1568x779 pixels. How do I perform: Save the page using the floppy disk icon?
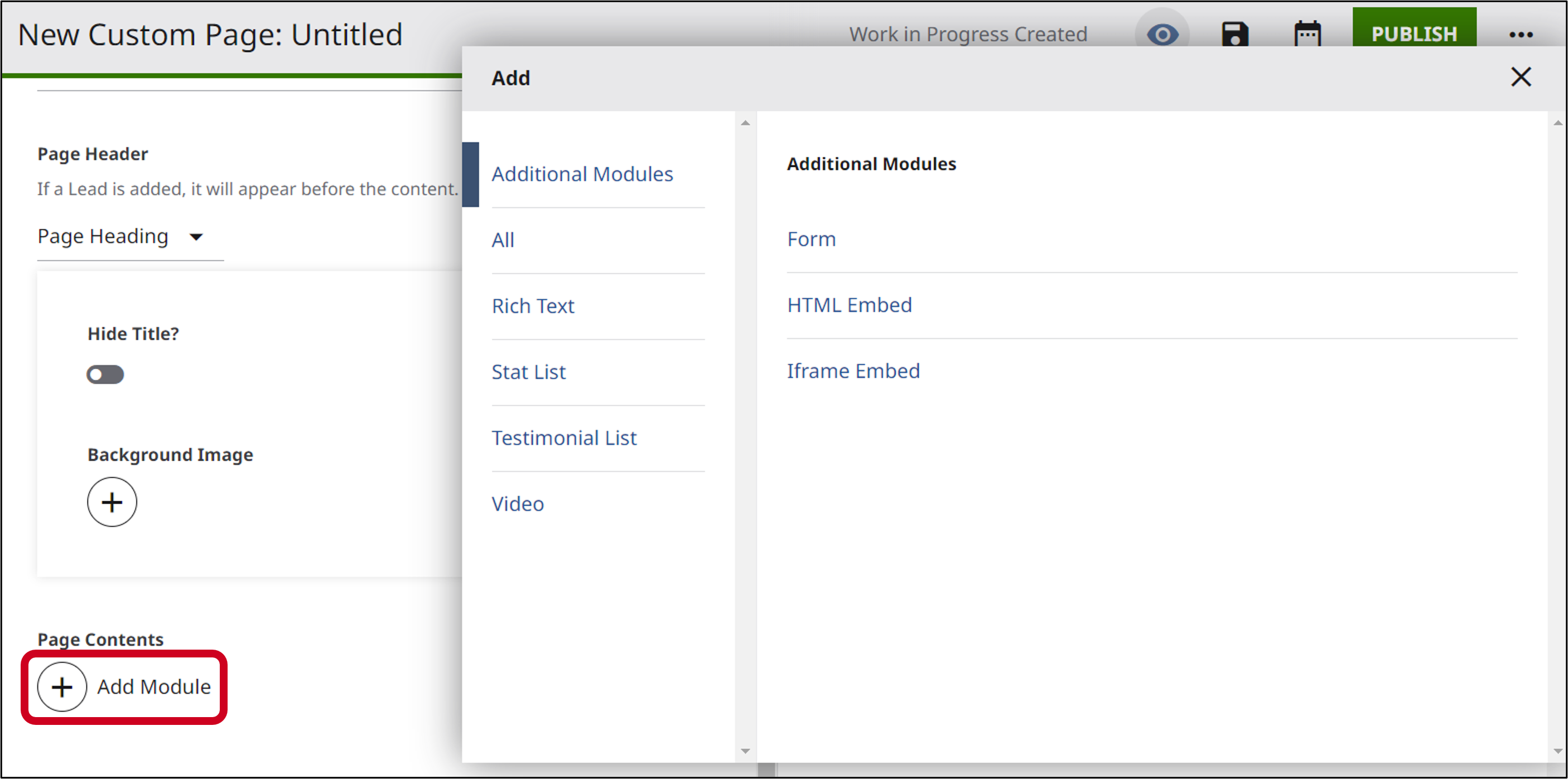click(1236, 35)
